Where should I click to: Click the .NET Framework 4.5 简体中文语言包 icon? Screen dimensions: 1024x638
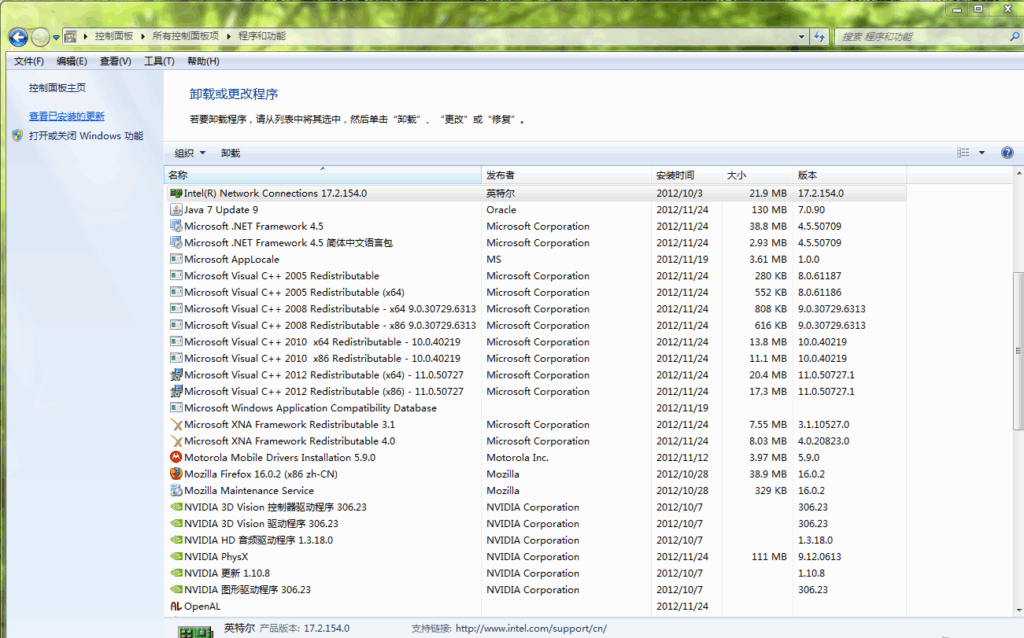176,242
